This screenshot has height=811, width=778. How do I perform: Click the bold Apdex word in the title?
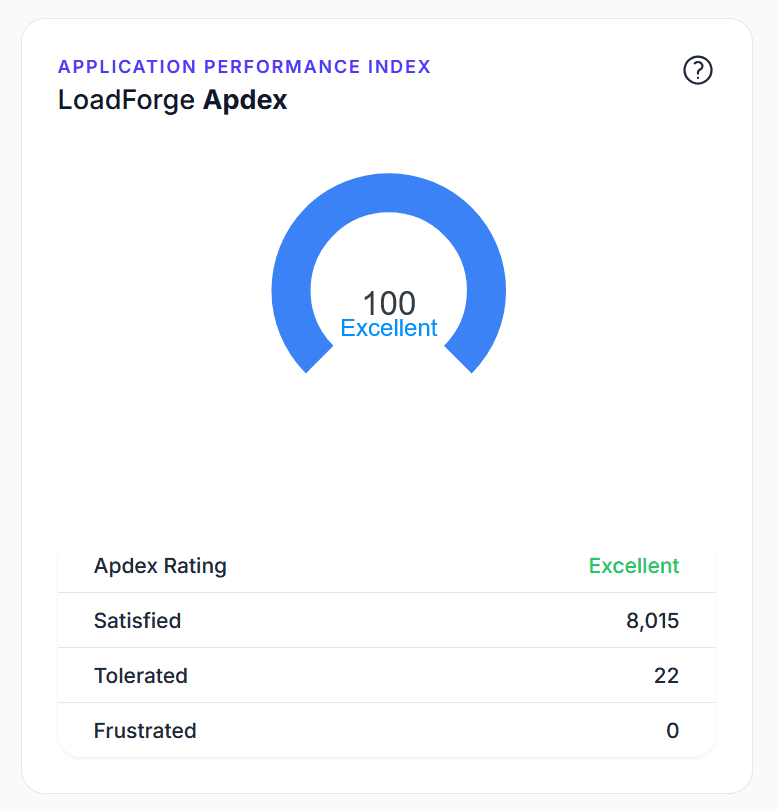click(245, 100)
